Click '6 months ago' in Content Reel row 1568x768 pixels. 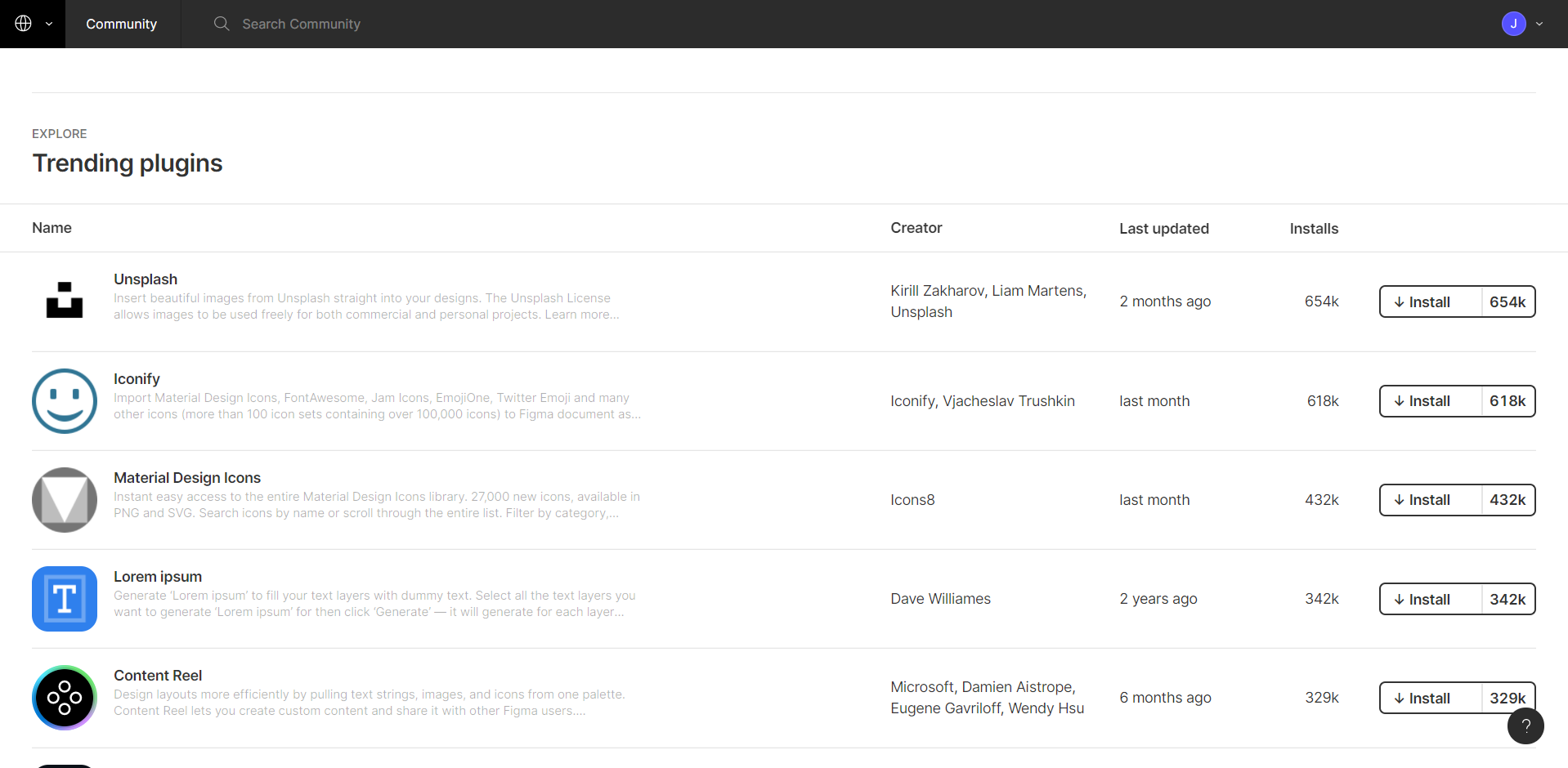(1165, 698)
